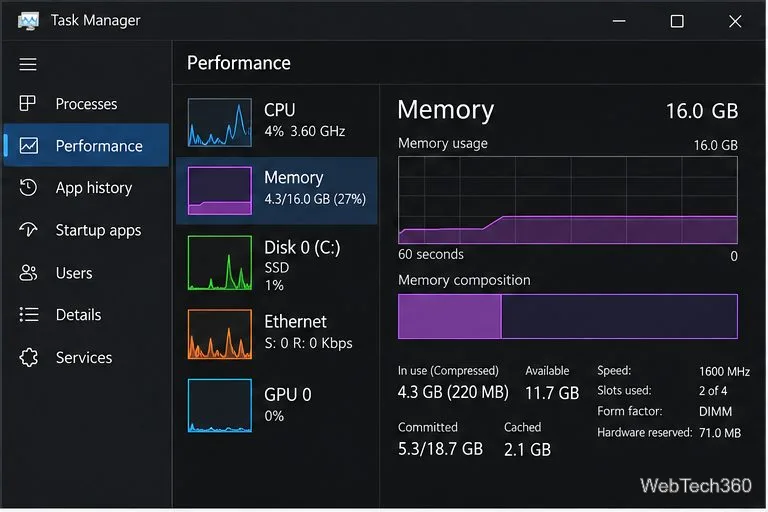The height and width of the screenshot is (512, 768).
Task: Click the Startup apps gauge icon
Action: tap(28, 230)
